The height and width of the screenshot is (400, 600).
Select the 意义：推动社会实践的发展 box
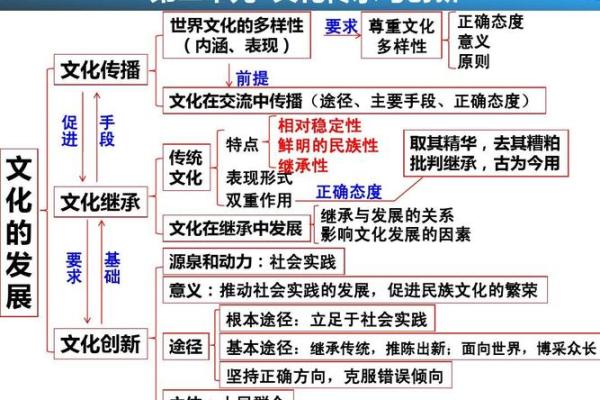(x=355, y=290)
